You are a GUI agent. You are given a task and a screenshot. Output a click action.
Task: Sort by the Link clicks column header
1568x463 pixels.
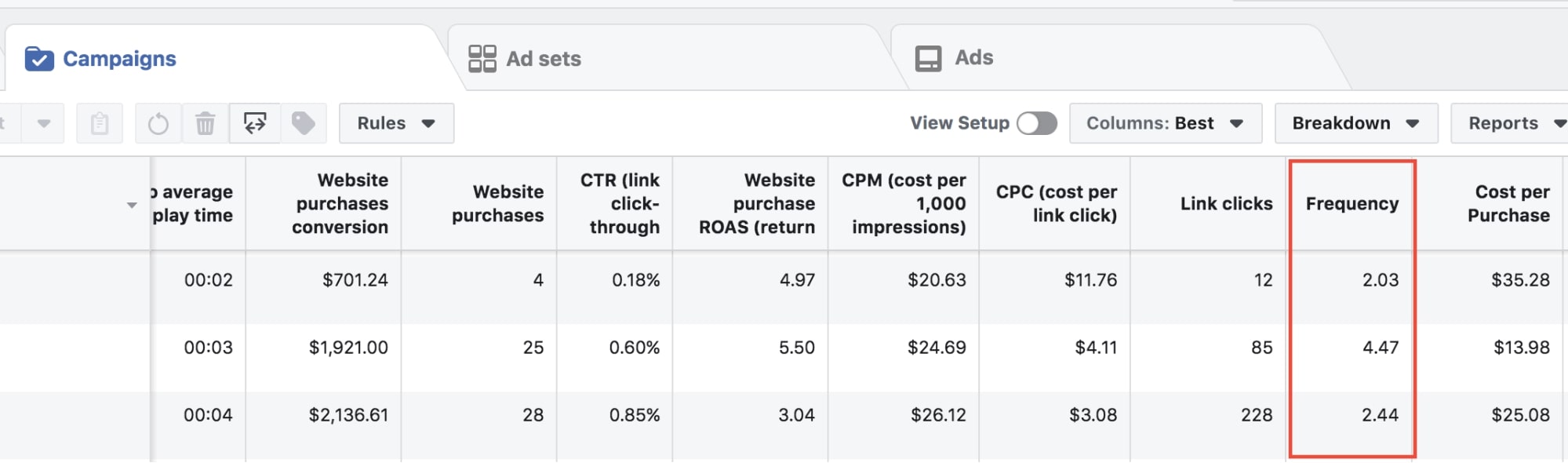click(1226, 204)
